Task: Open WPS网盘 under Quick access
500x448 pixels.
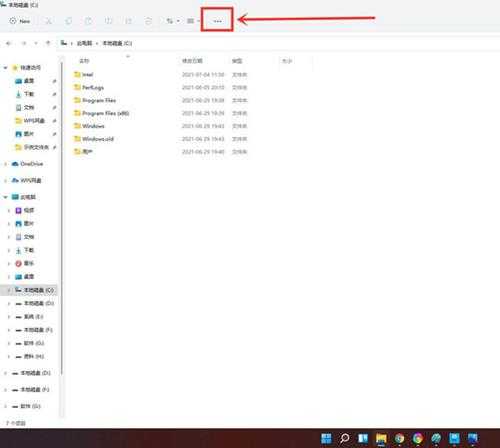Action: (x=34, y=120)
